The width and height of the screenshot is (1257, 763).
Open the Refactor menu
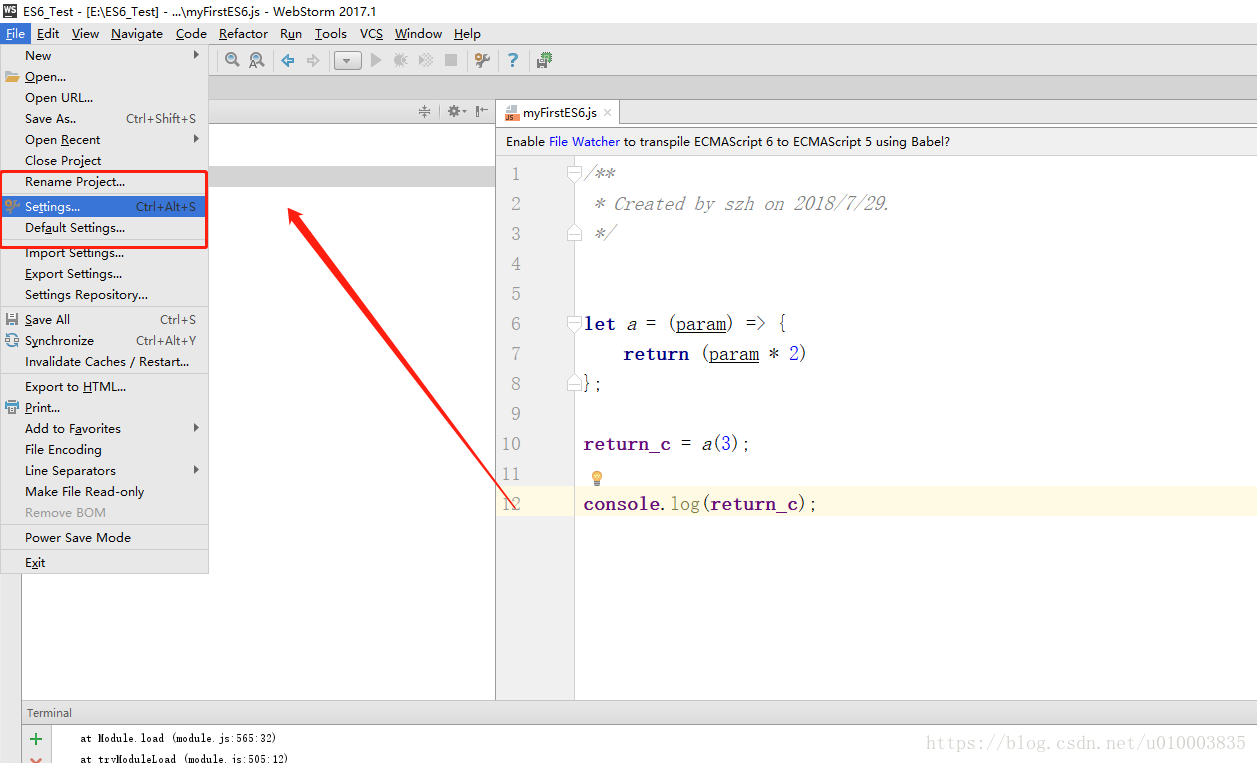click(243, 33)
